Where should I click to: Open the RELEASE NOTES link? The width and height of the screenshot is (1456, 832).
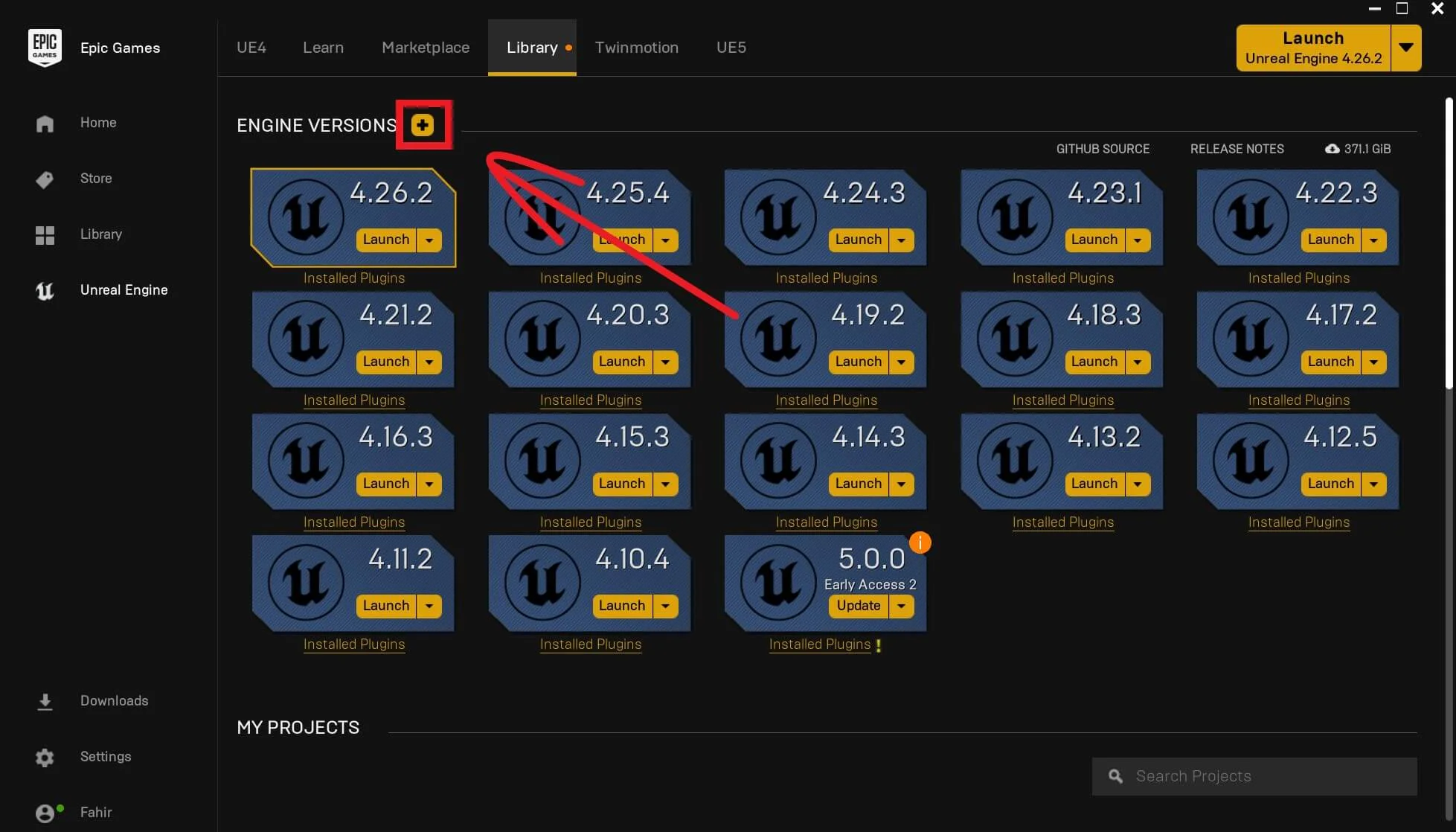(1237, 149)
